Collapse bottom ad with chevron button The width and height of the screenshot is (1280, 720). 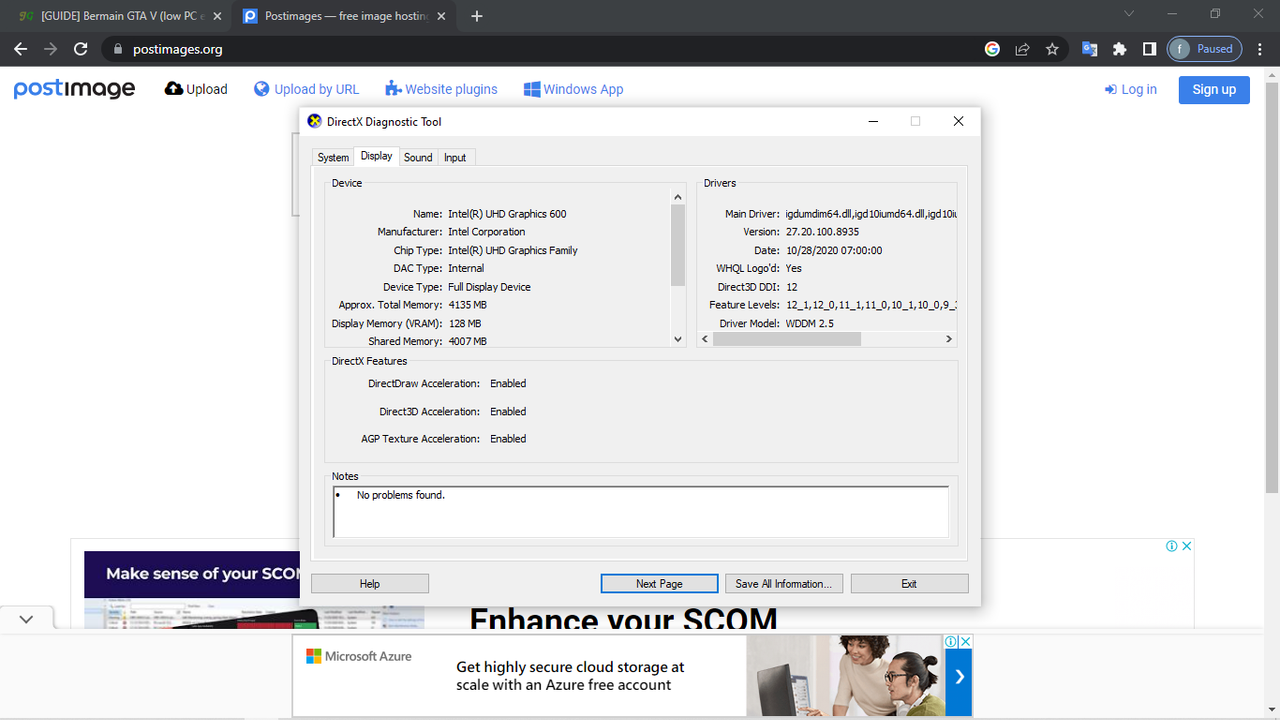tap(26, 619)
